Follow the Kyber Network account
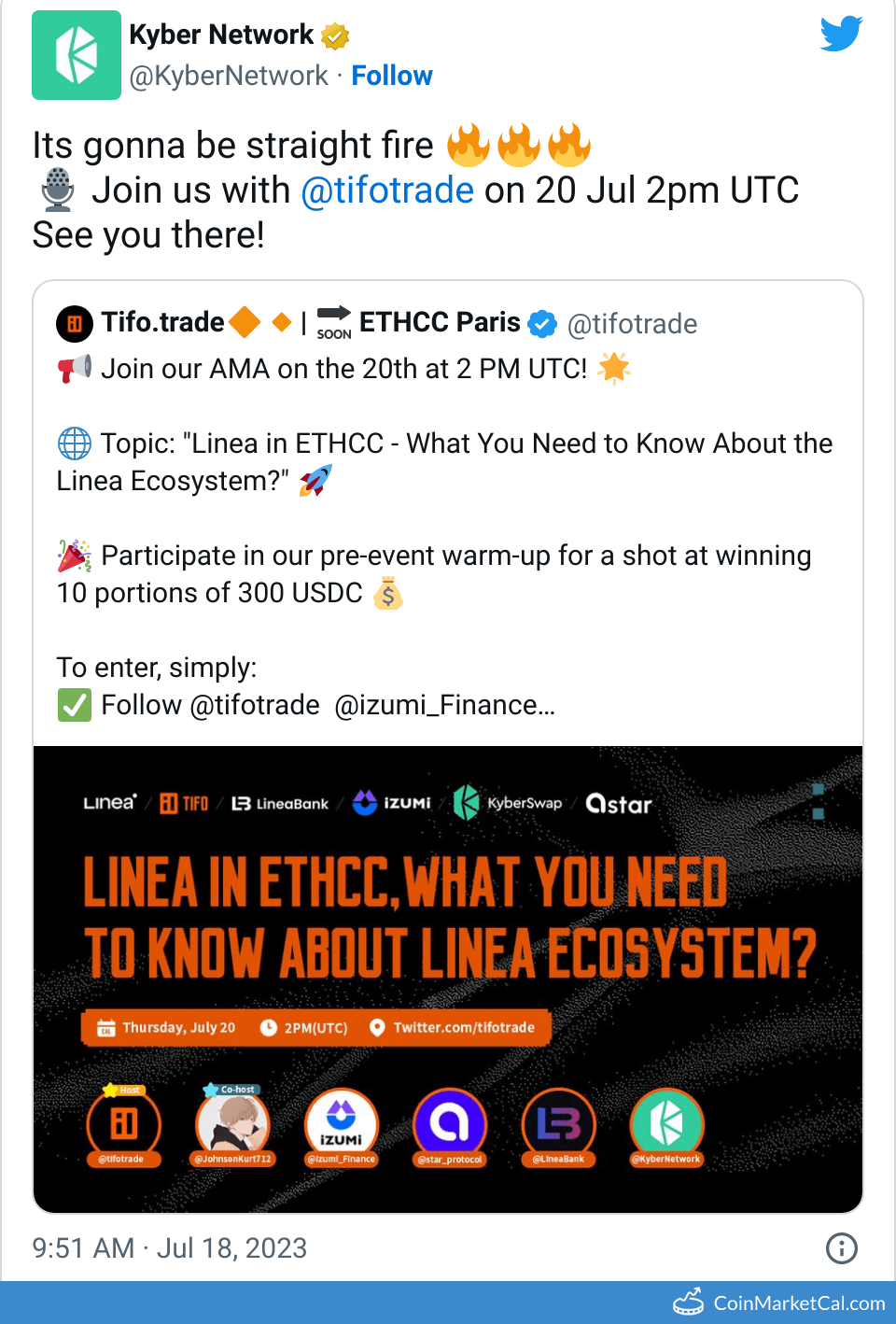The height and width of the screenshot is (1324, 896). pos(392,76)
